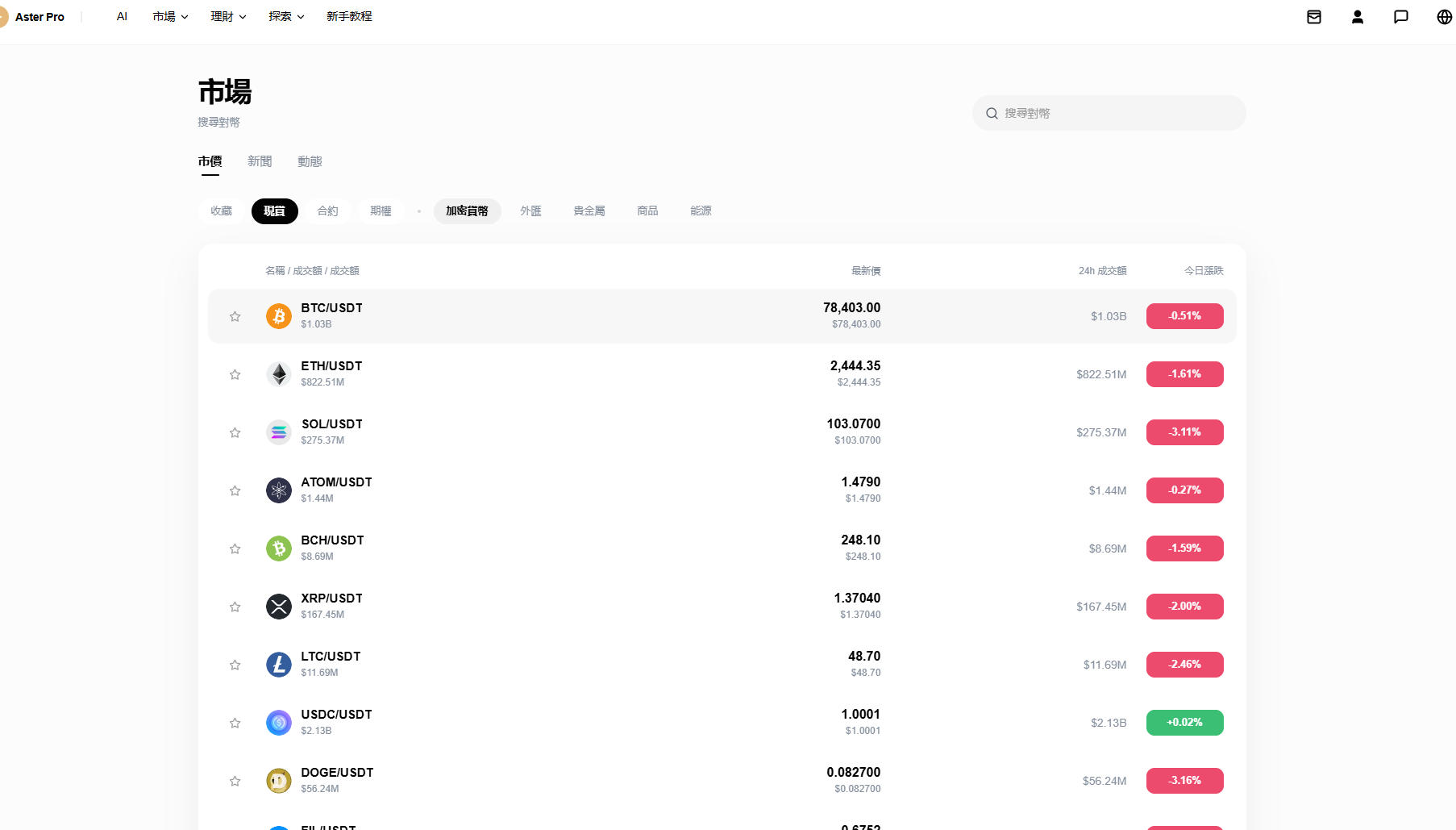Image resolution: width=1456 pixels, height=830 pixels.
Task: Click the 搜尋對幣 search field
Action: [x=1109, y=114]
